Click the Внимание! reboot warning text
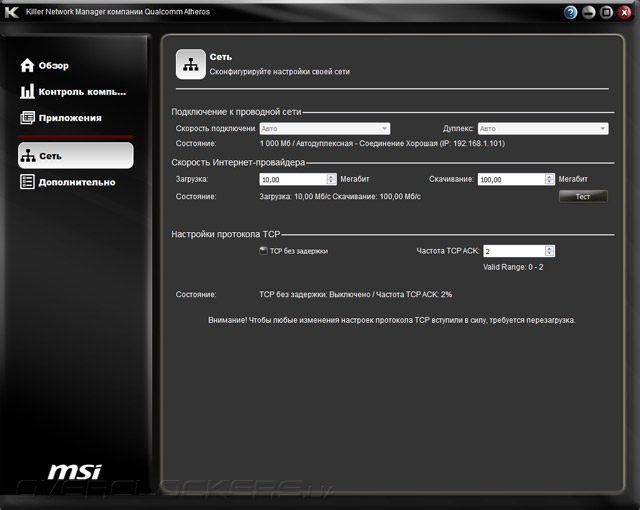Image resolution: width=640 pixels, height=510 pixels. click(391, 320)
